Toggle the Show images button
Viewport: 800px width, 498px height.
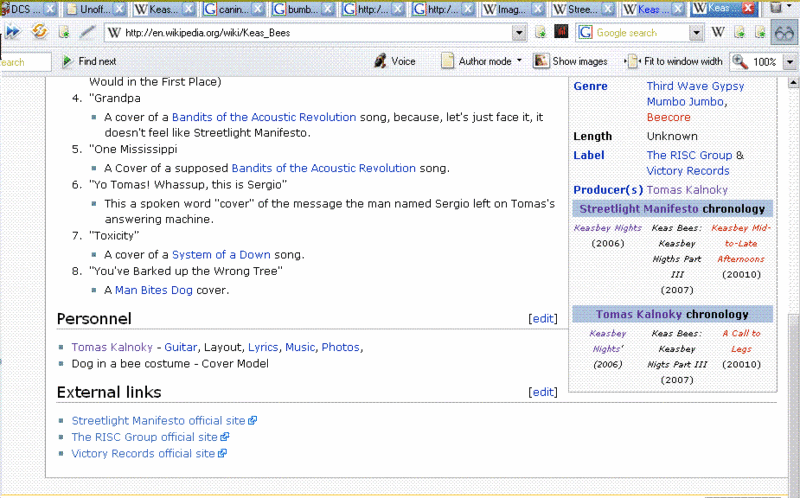point(570,61)
